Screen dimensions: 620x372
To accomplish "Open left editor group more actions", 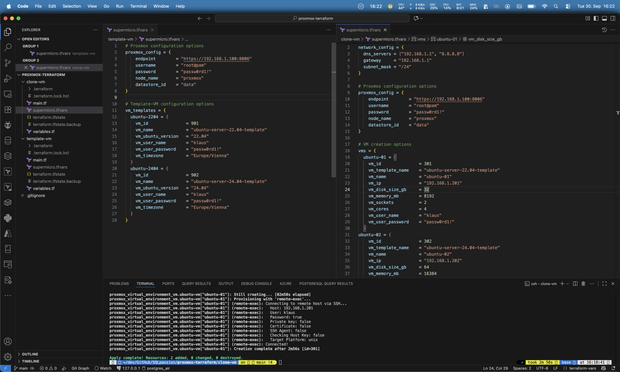I will (x=328, y=30).
